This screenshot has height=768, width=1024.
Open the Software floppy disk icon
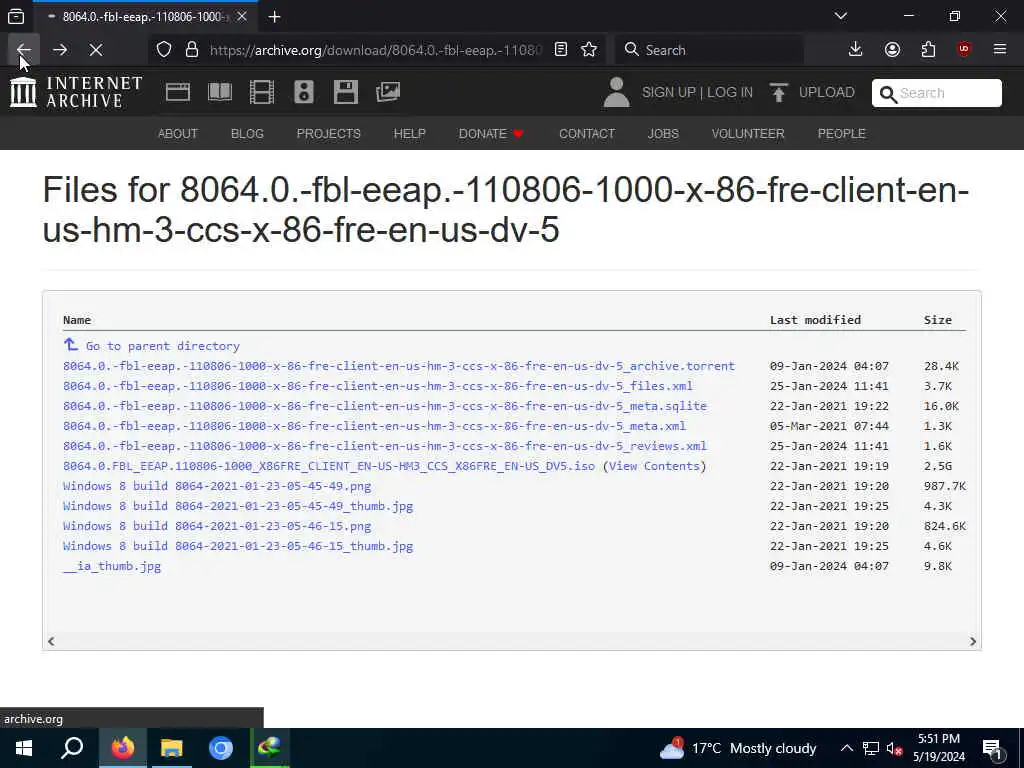point(345,92)
